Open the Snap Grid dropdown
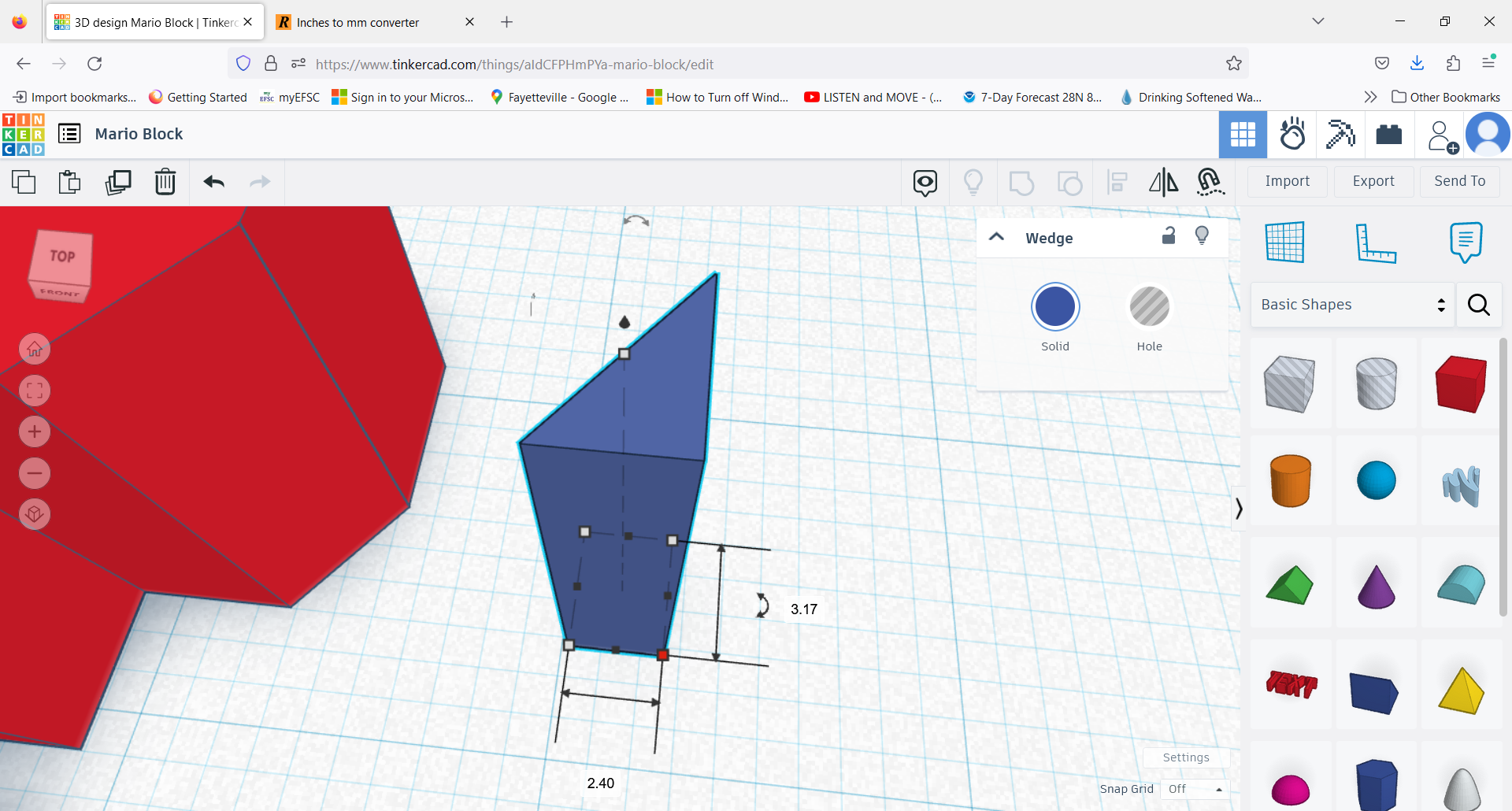Screen dimensions: 1512x811 pos(1194,788)
